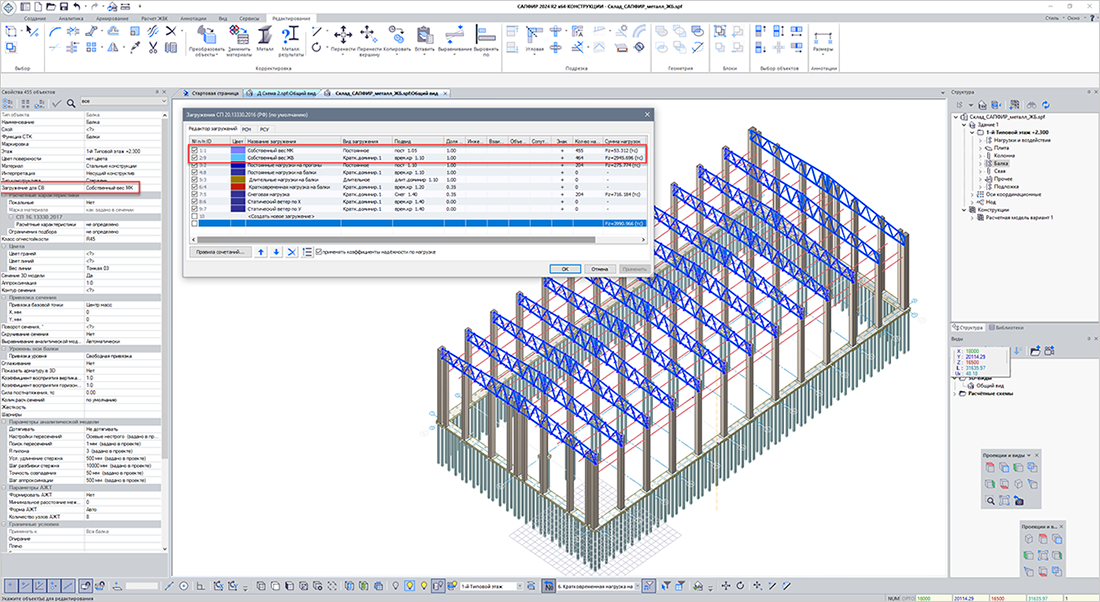Click Отмена in the Загружения dialog
This screenshot has height=602, width=1100.
(x=599, y=269)
